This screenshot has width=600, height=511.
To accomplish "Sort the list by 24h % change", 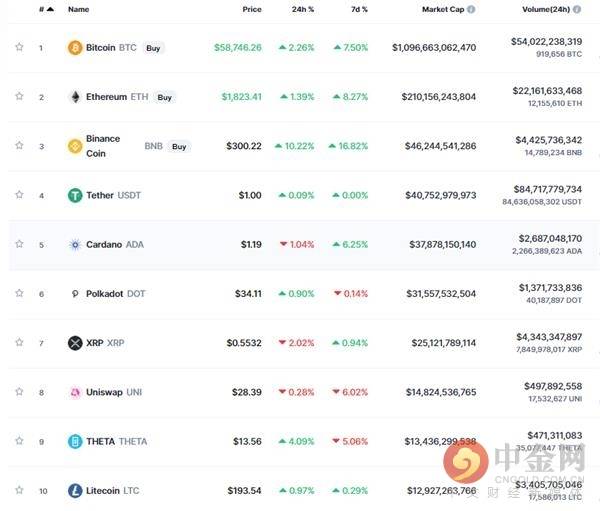I will click(303, 9).
